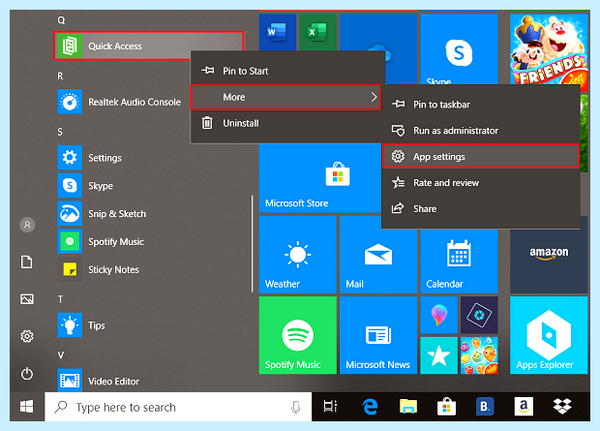Open Task View button in taskbar
The width and height of the screenshot is (600, 431).
pos(330,407)
